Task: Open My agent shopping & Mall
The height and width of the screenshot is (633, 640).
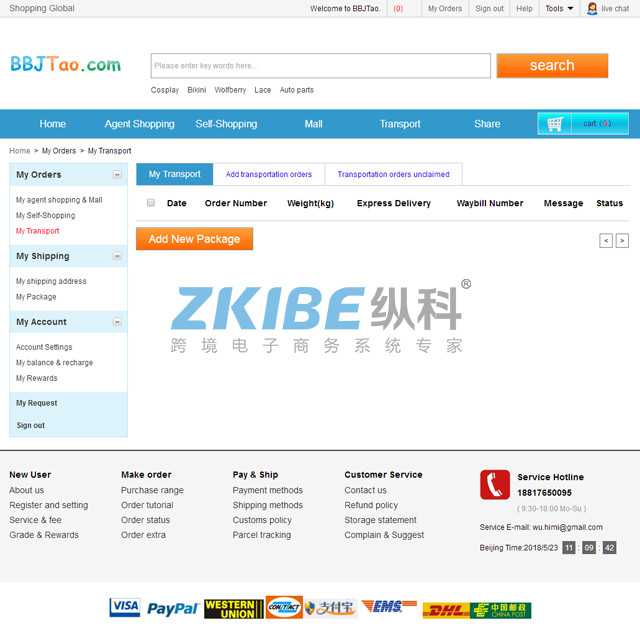Action: pyautogui.click(x=59, y=200)
